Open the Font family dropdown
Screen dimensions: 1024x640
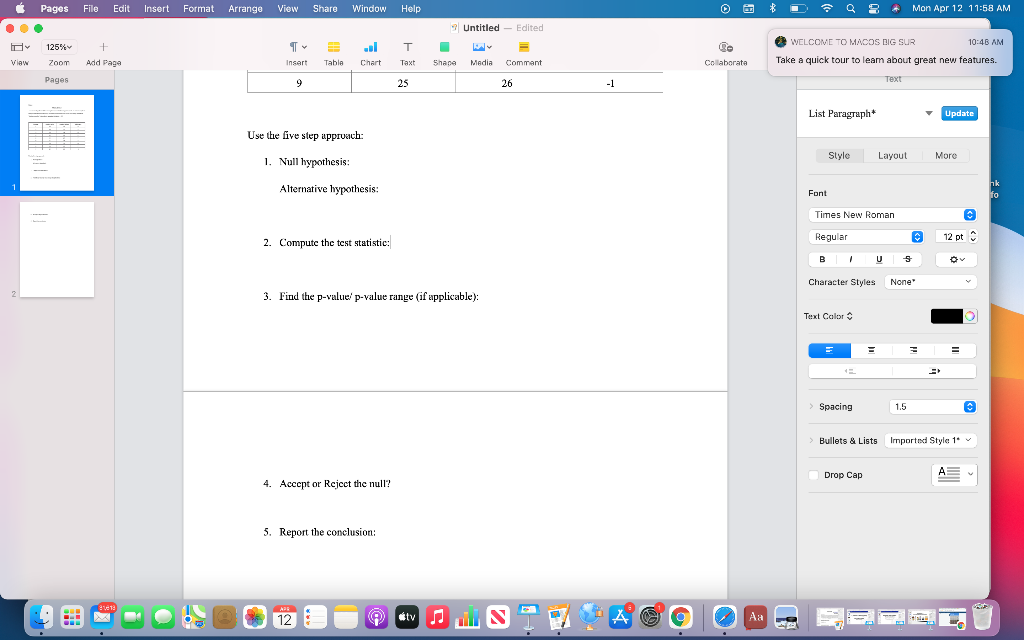[891, 214]
